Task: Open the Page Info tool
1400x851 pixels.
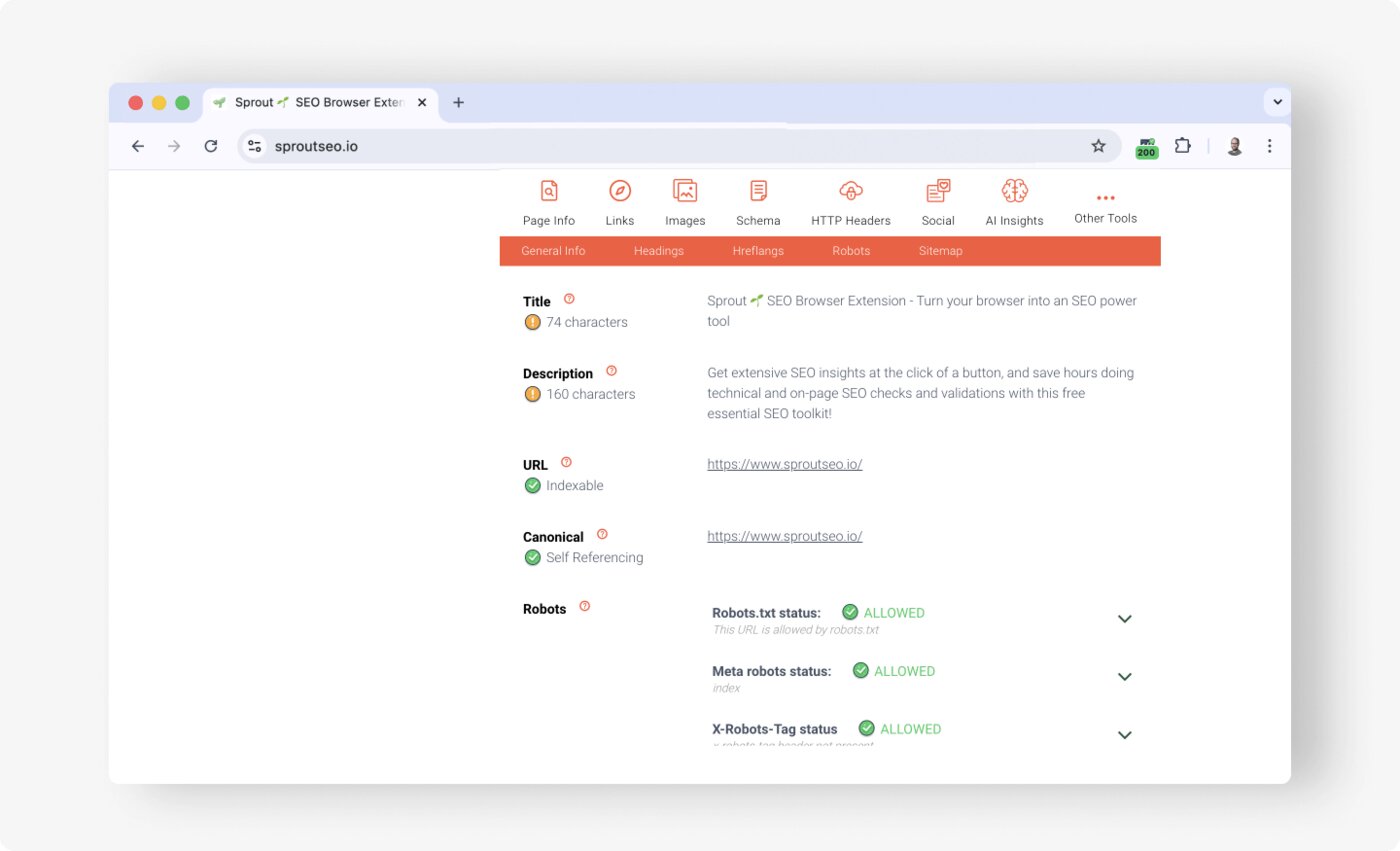Action: pyautogui.click(x=548, y=201)
